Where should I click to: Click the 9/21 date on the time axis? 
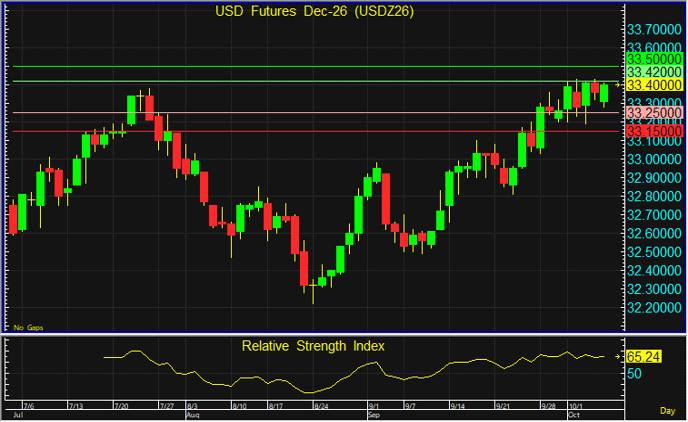(503, 407)
